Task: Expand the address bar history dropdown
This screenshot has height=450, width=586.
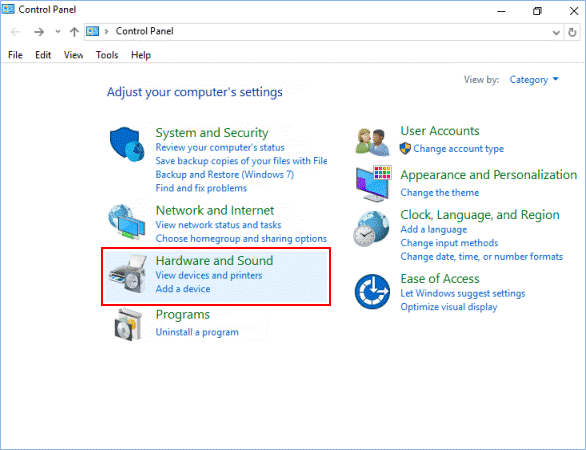Action: (556, 33)
